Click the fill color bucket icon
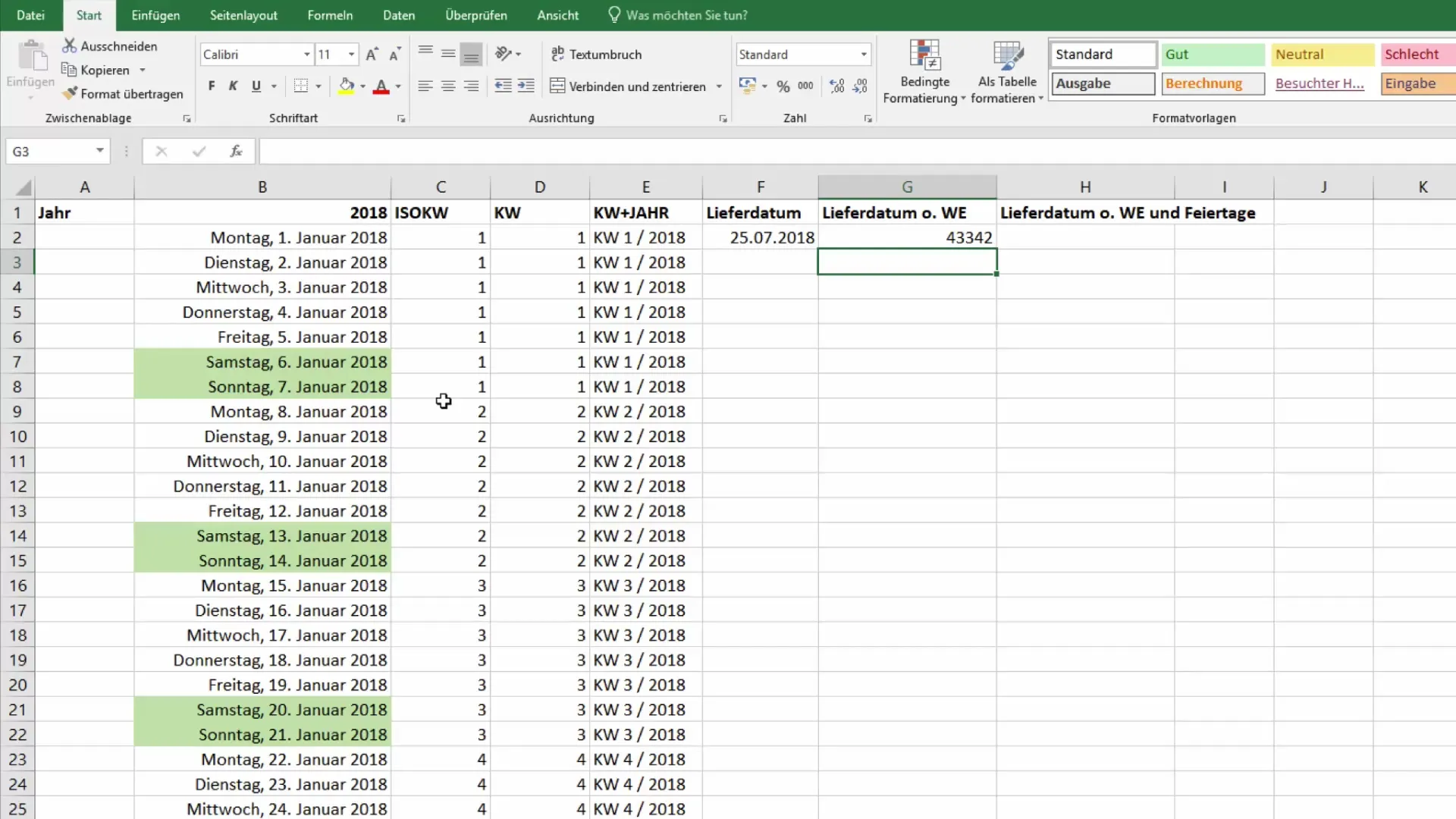Image resolution: width=1456 pixels, height=819 pixels. coord(347,86)
